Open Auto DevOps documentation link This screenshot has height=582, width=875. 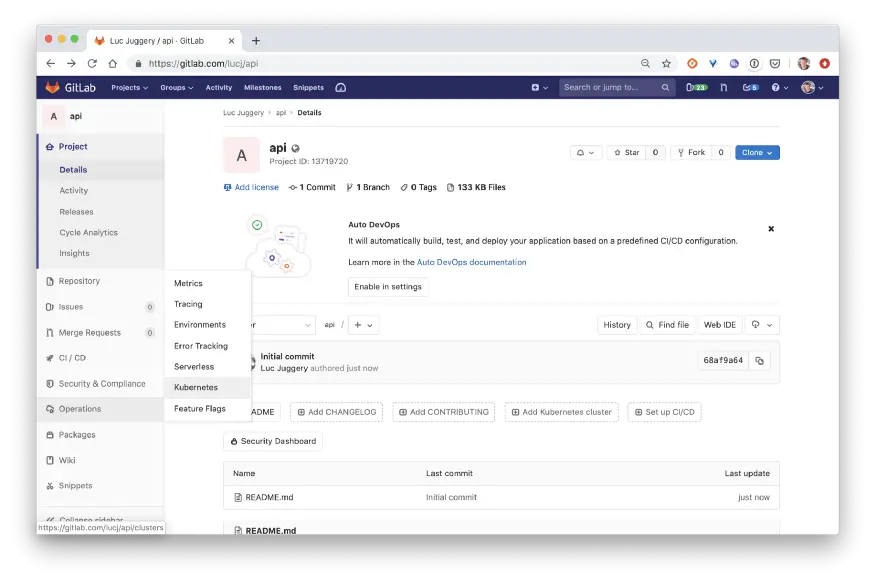click(472, 262)
